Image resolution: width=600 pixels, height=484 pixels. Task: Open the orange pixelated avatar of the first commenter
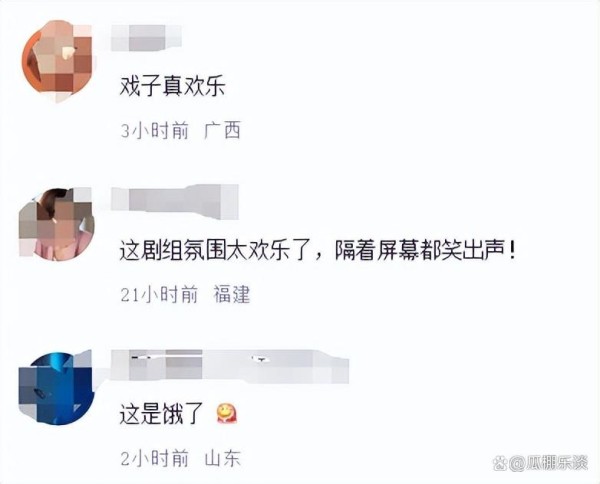tap(57, 61)
